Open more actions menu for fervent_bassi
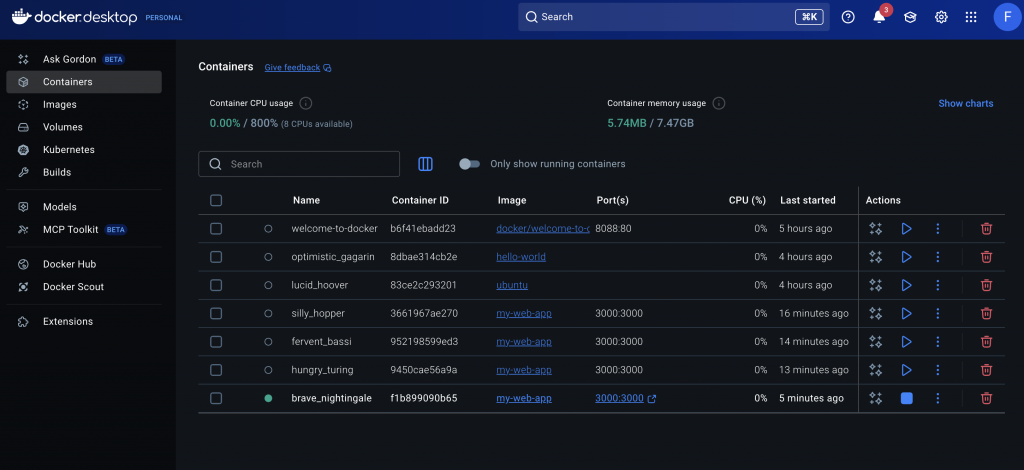The image size is (1024, 470). (937, 341)
